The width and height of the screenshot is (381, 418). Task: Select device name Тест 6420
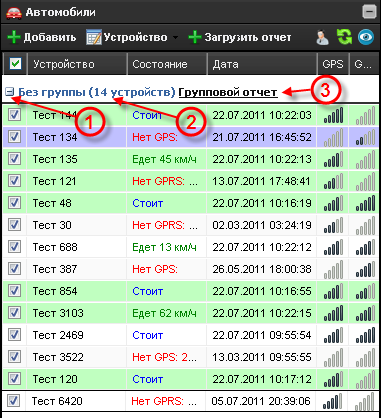(x=57, y=401)
